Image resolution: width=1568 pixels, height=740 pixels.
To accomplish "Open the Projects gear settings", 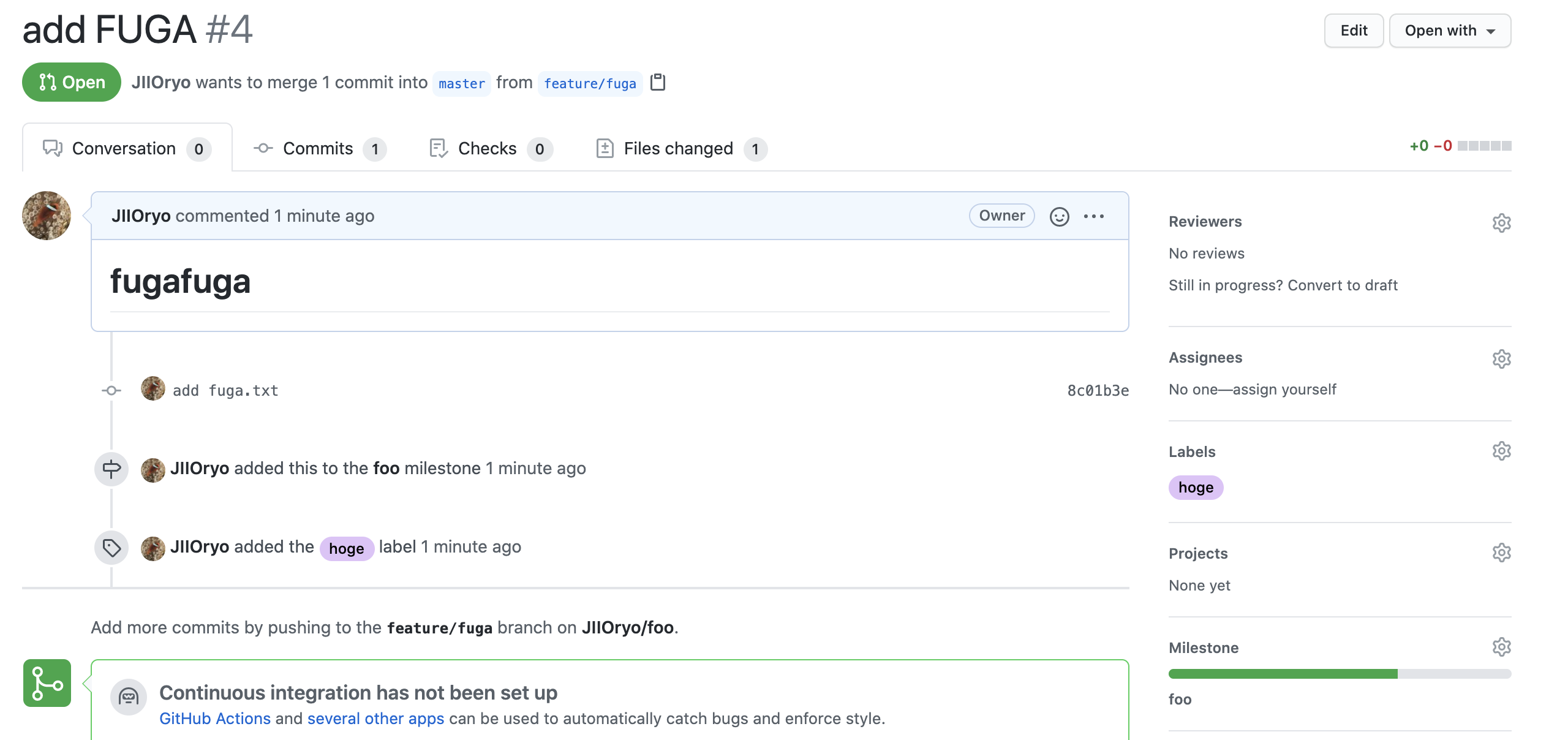I will (1501, 553).
